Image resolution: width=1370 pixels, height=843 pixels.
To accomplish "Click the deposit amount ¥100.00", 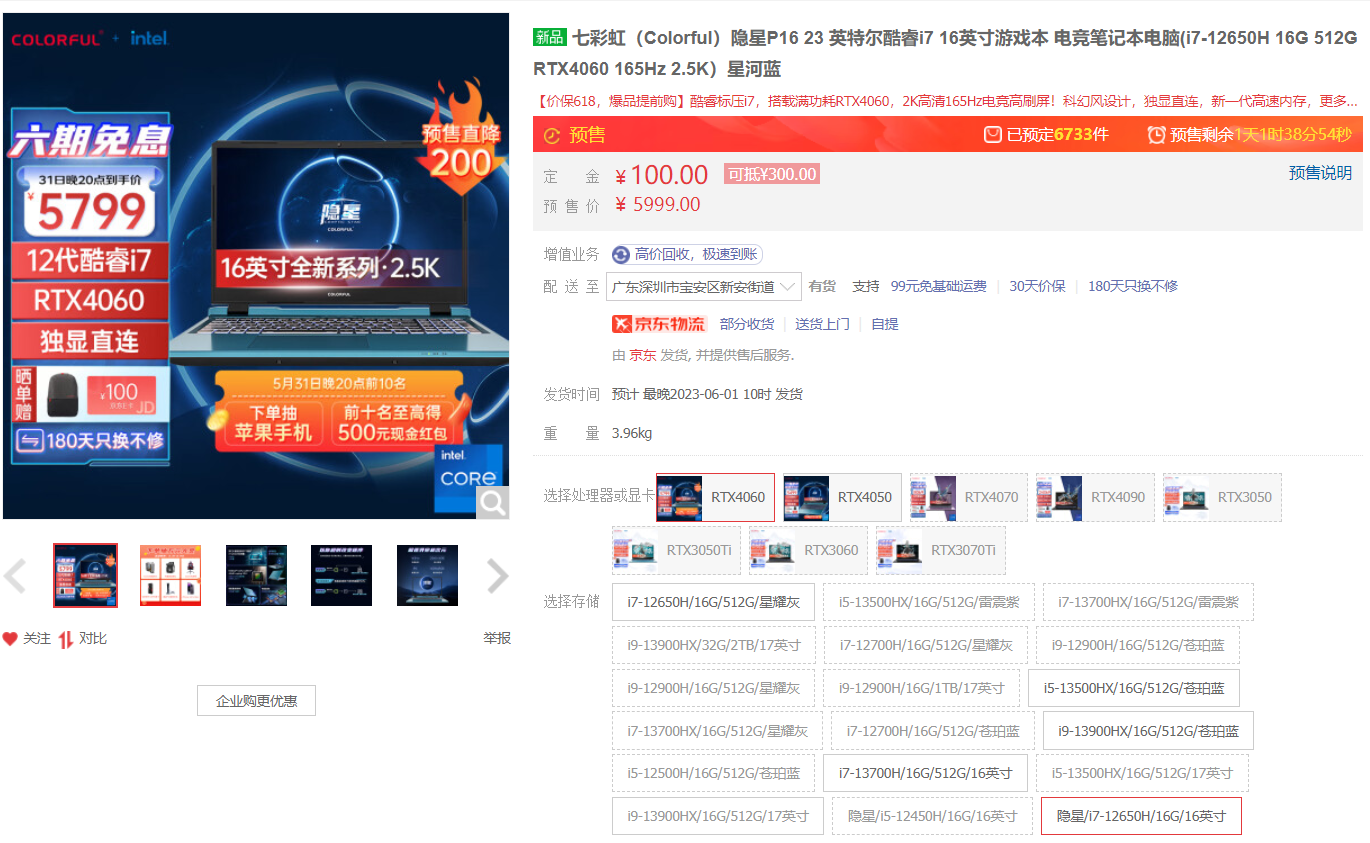I will pos(661,175).
